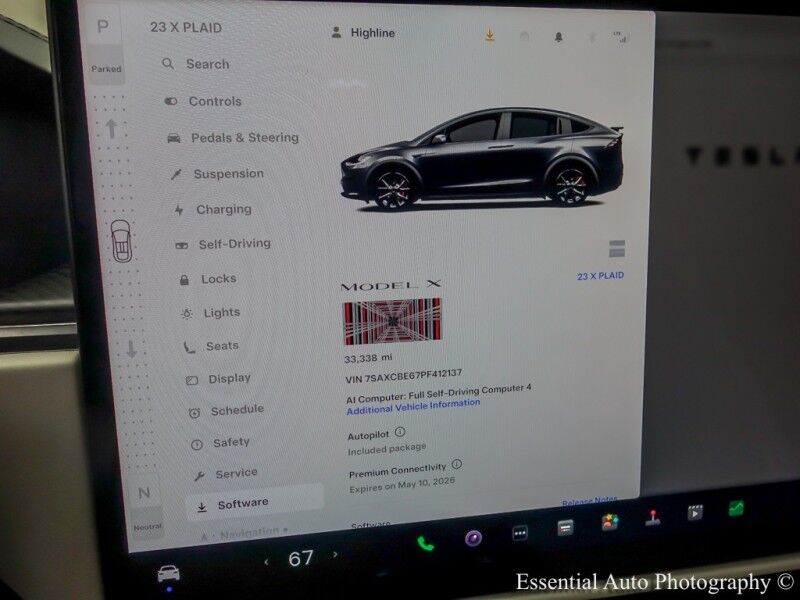Tap the car top-view icon on gear strip

tap(121, 241)
